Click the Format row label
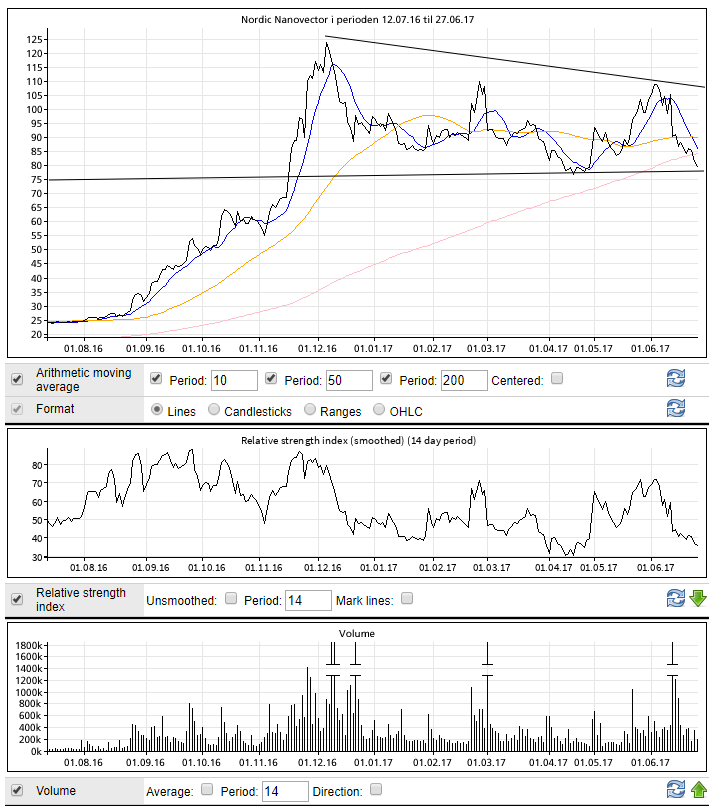711x806 pixels. coord(55,409)
